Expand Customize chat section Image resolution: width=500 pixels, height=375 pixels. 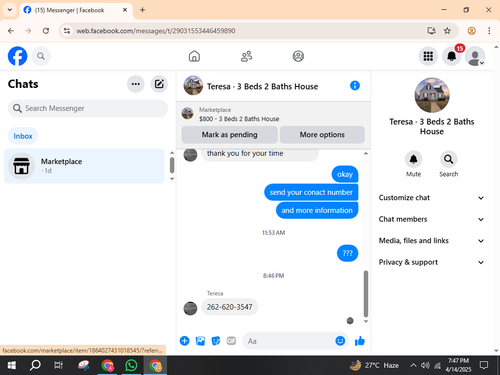pos(431,198)
